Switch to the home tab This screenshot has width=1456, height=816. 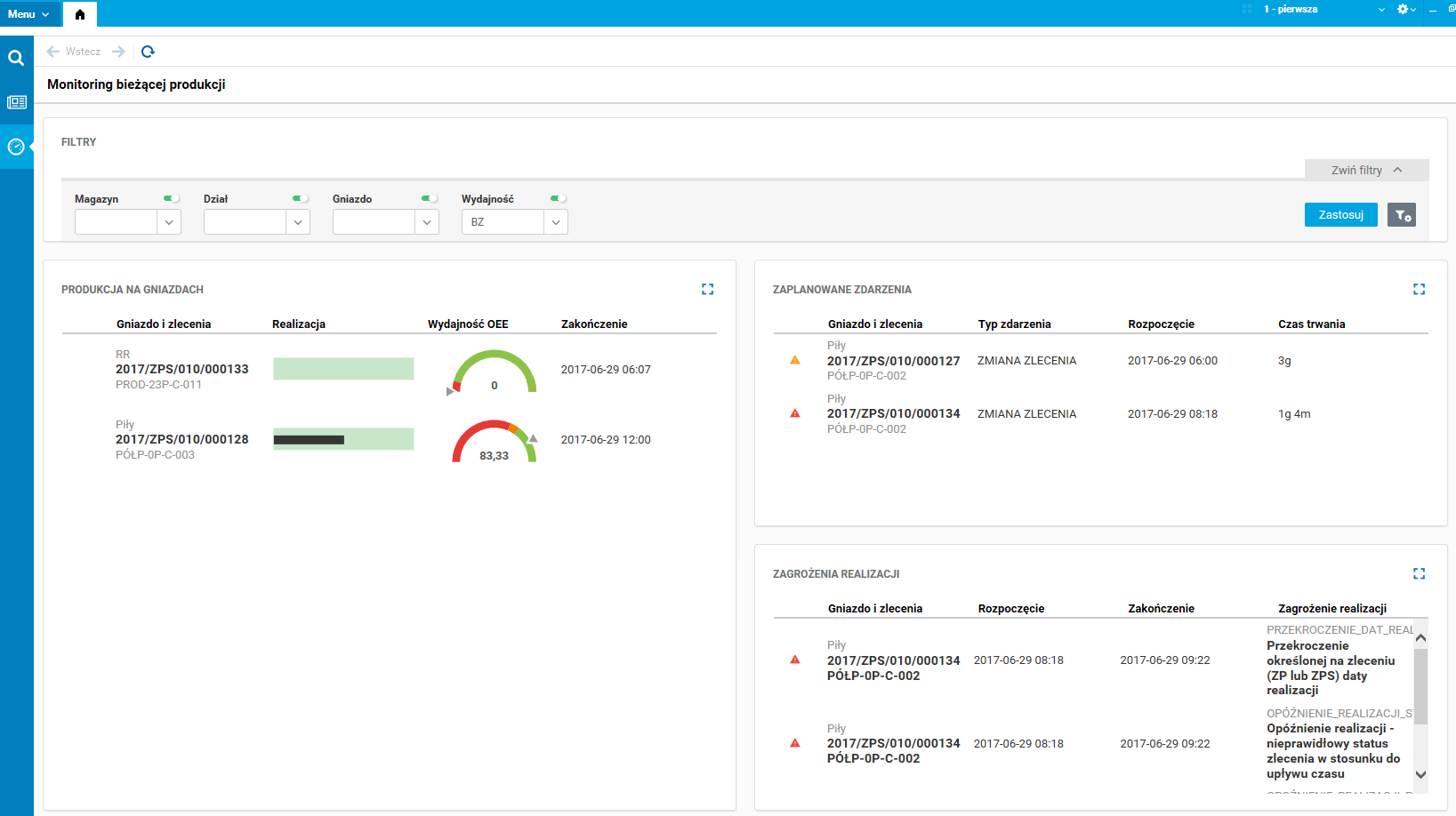pos(80,14)
